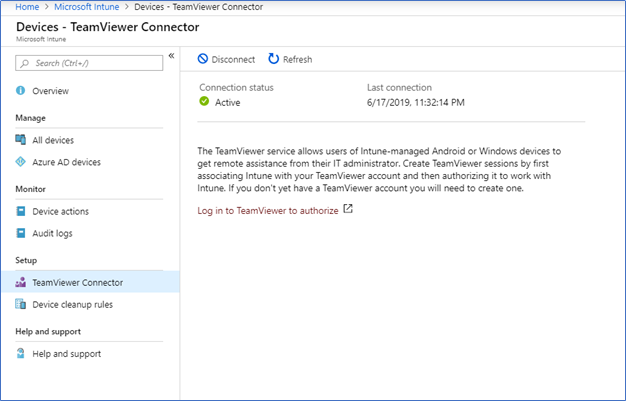626x401 pixels.
Task: Collapse the sidebar with double chevron
Action: pos(171,56)
